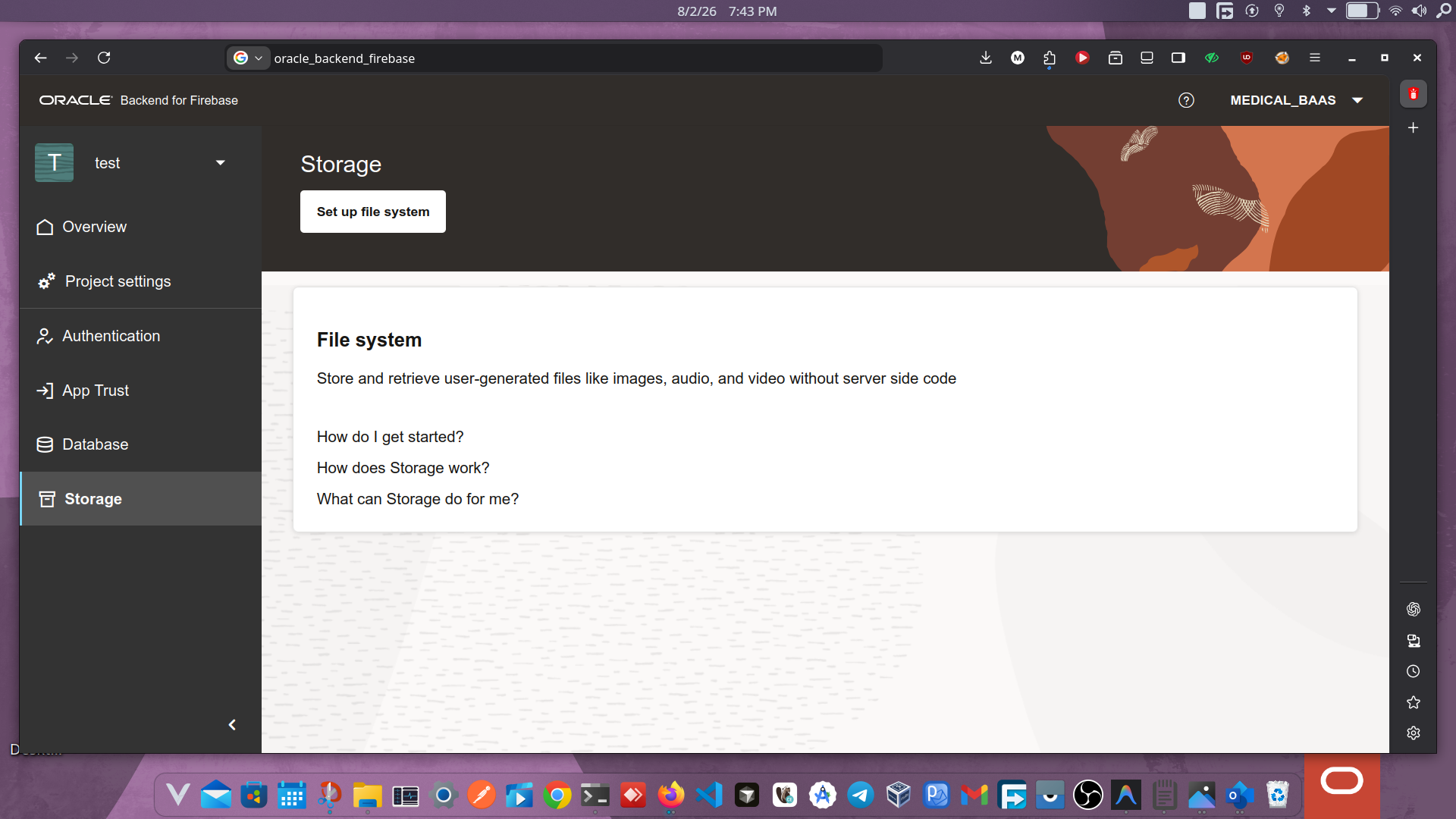Viewport: 1456px width, 819px height.
Task: Open the recycle bin in dock
Action: pyautogui.click(x=1278, y=795)
